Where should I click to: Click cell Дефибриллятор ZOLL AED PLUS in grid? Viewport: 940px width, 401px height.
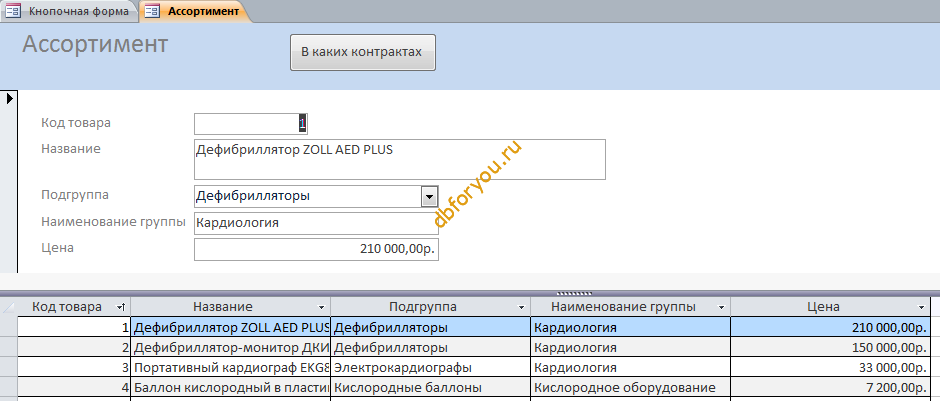click(231, 327)
